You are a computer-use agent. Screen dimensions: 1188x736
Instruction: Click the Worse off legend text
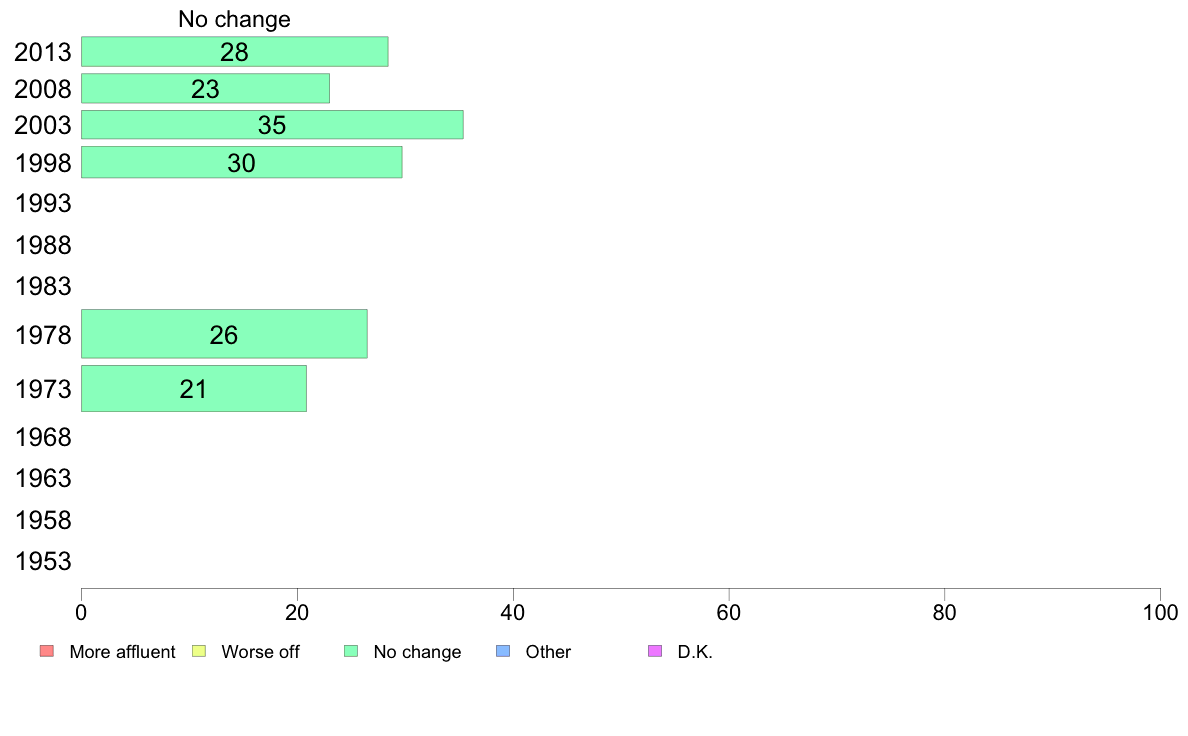coord(260,652)
